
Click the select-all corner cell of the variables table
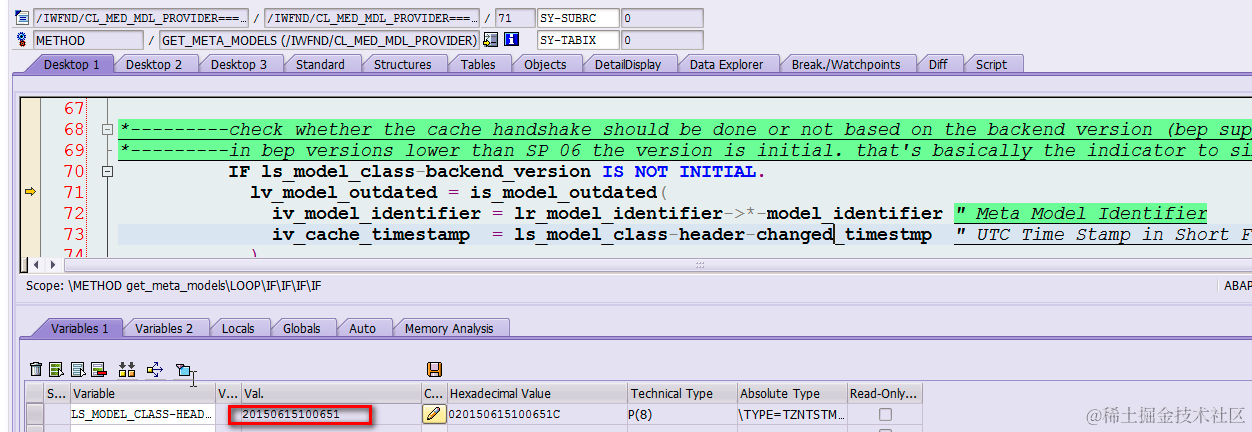(35, 394)
